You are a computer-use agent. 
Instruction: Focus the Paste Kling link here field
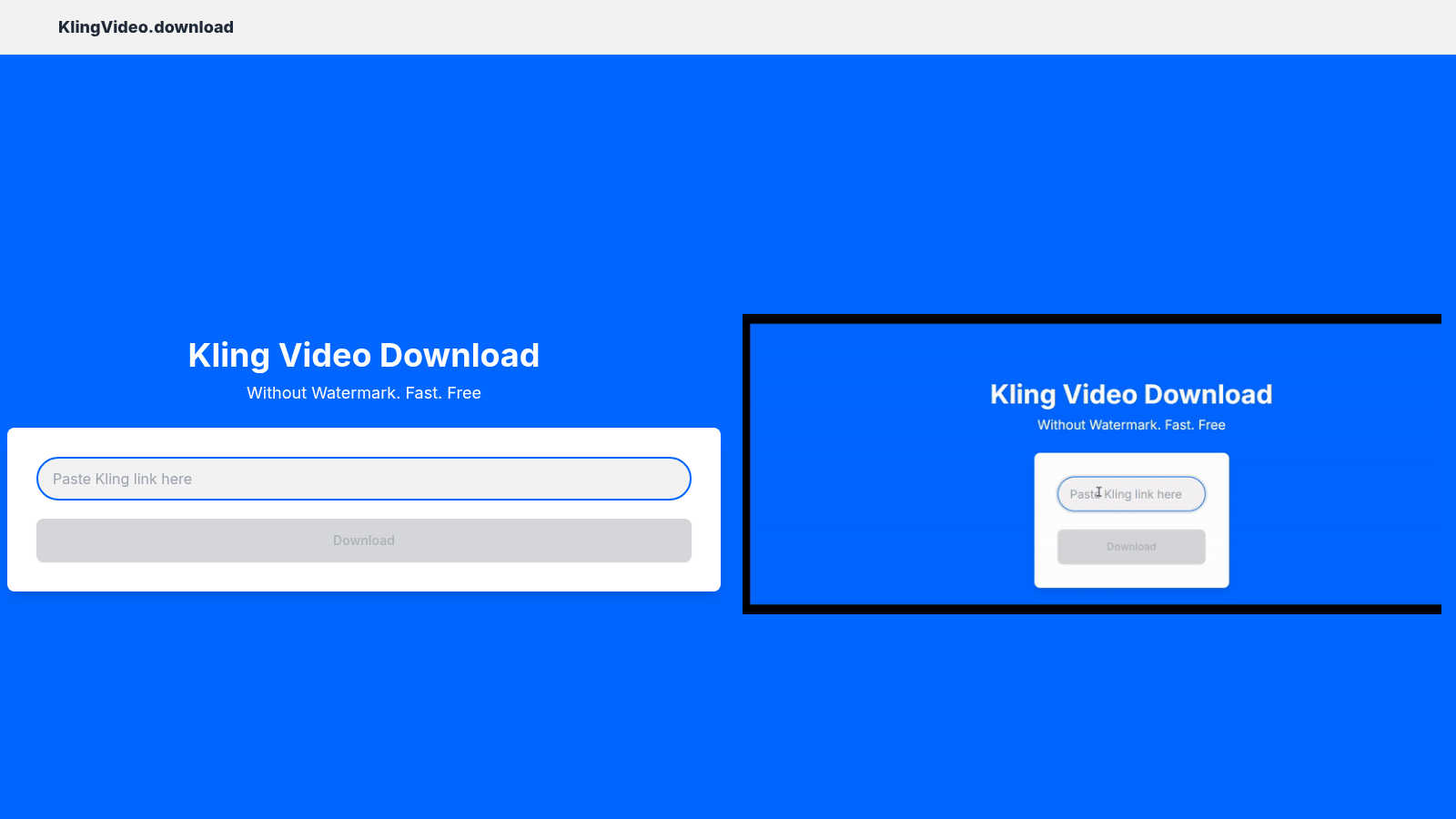[364, 479]
